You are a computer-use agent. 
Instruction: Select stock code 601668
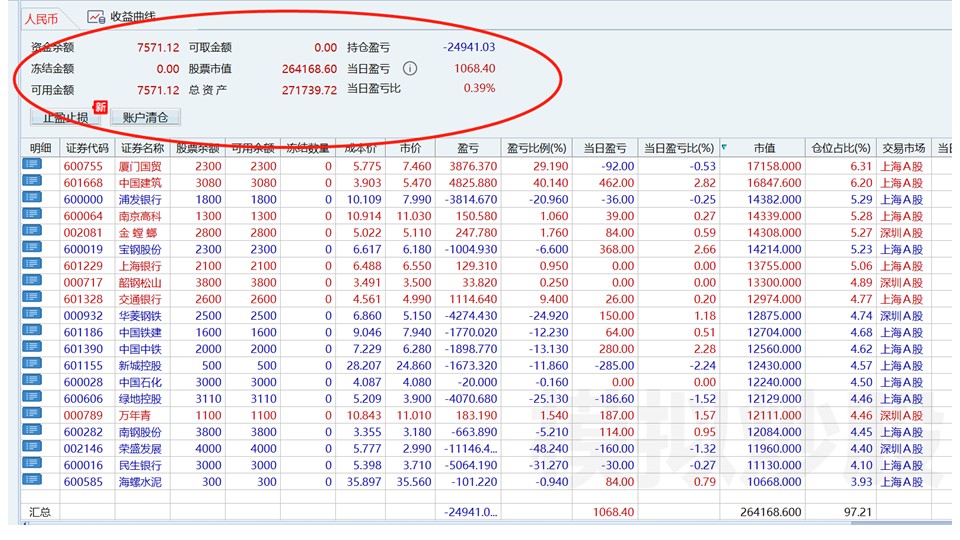pos(83,182)
